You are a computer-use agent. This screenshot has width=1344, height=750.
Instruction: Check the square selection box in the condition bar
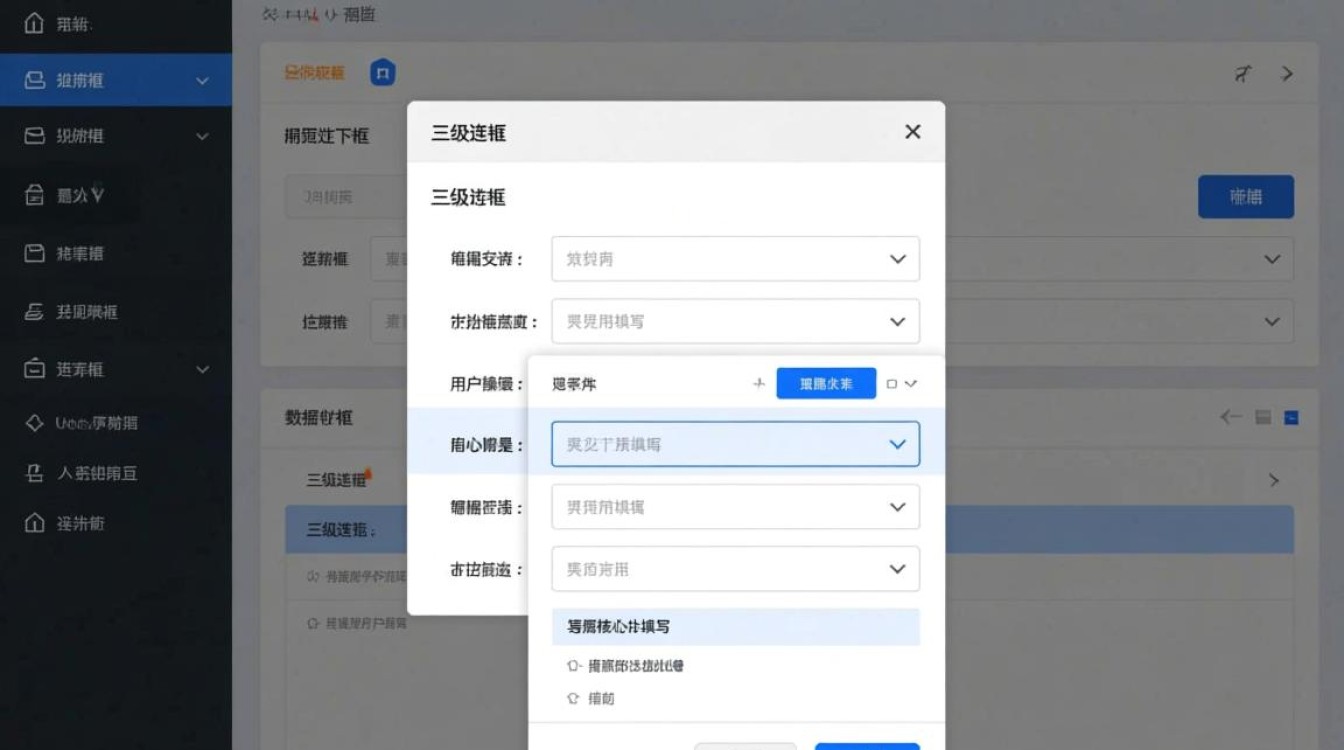click(891, 383)
